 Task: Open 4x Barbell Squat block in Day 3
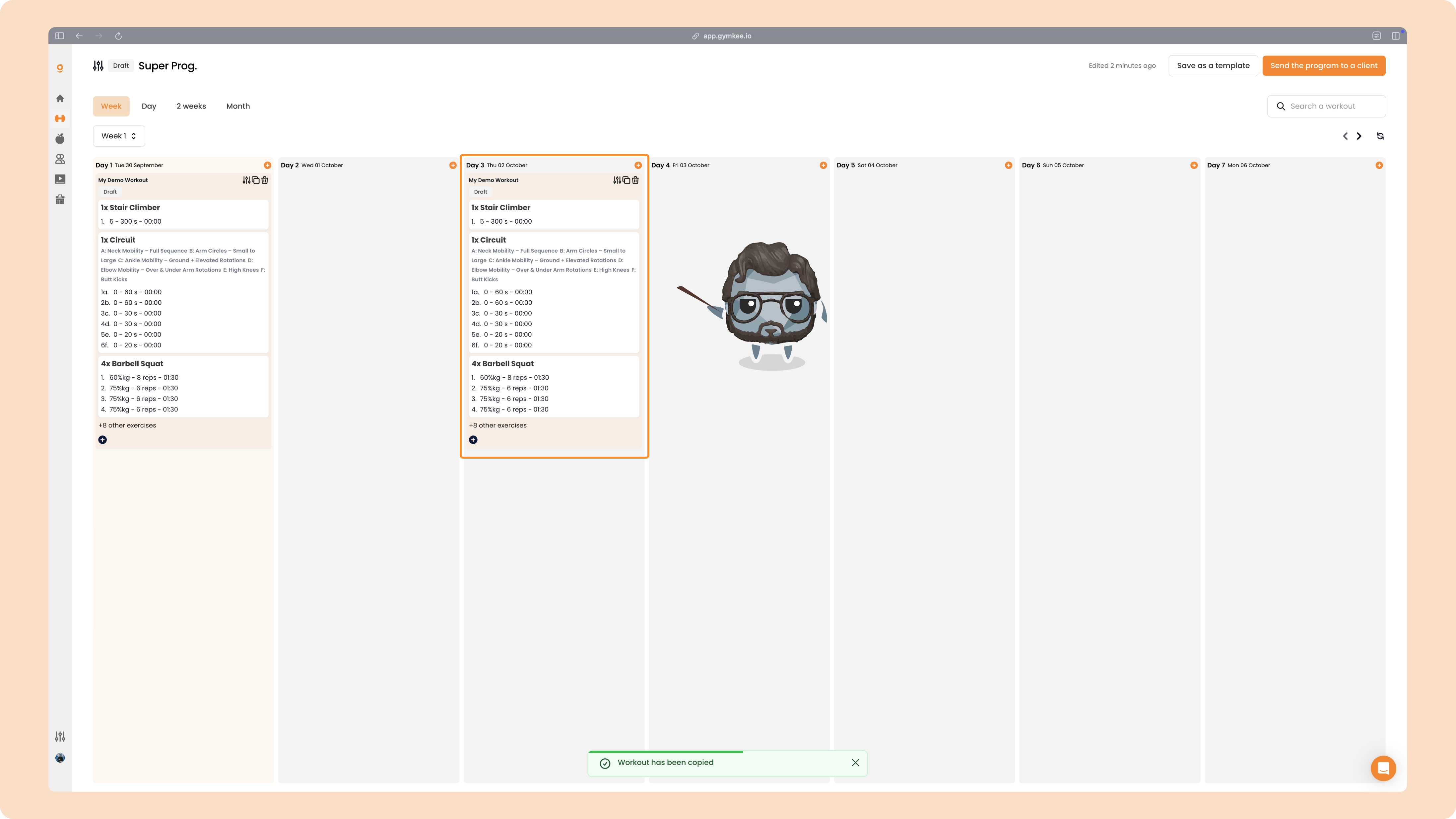click(554, 386)
